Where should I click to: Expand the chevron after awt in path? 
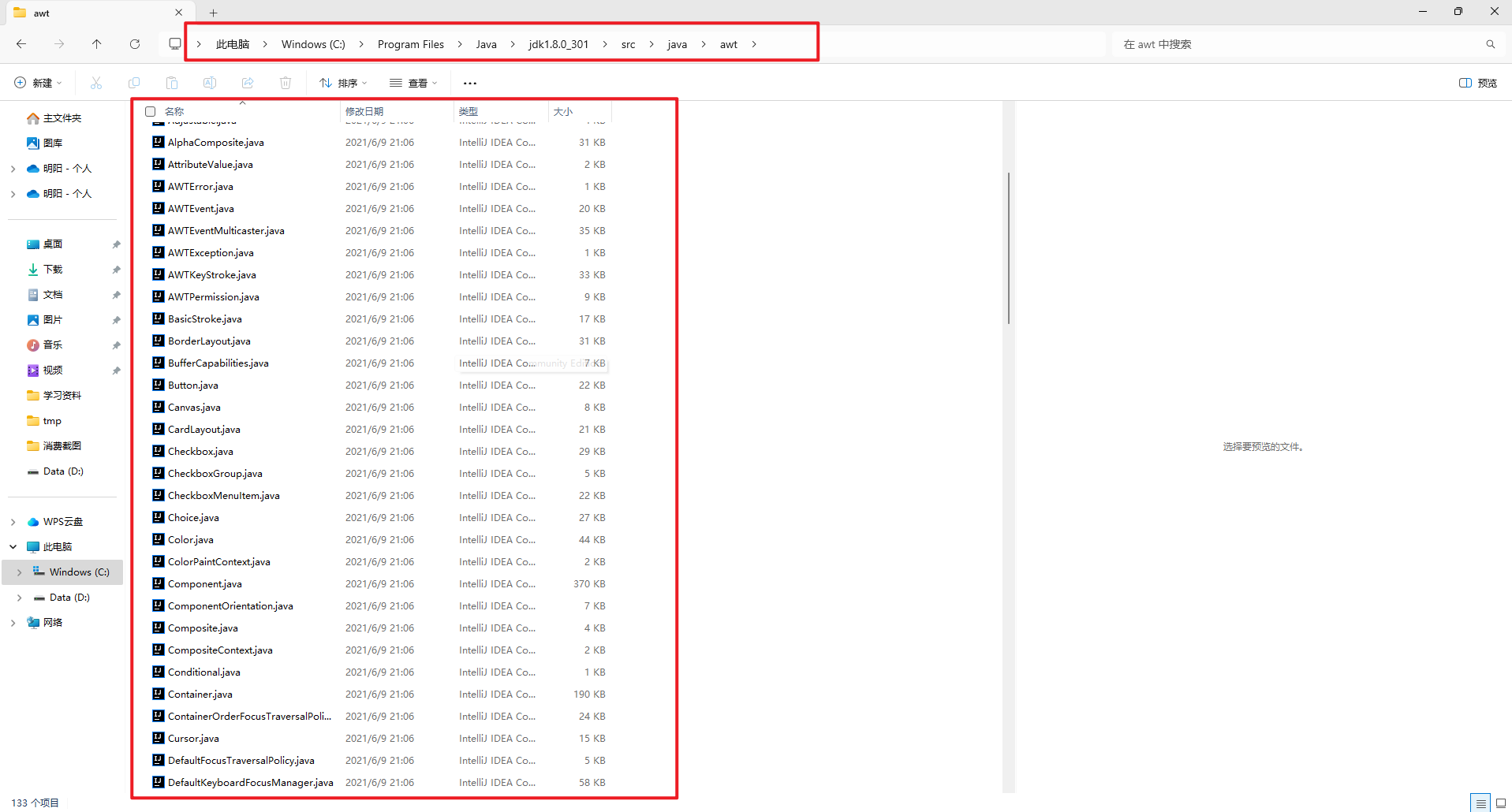pos(754,44)
